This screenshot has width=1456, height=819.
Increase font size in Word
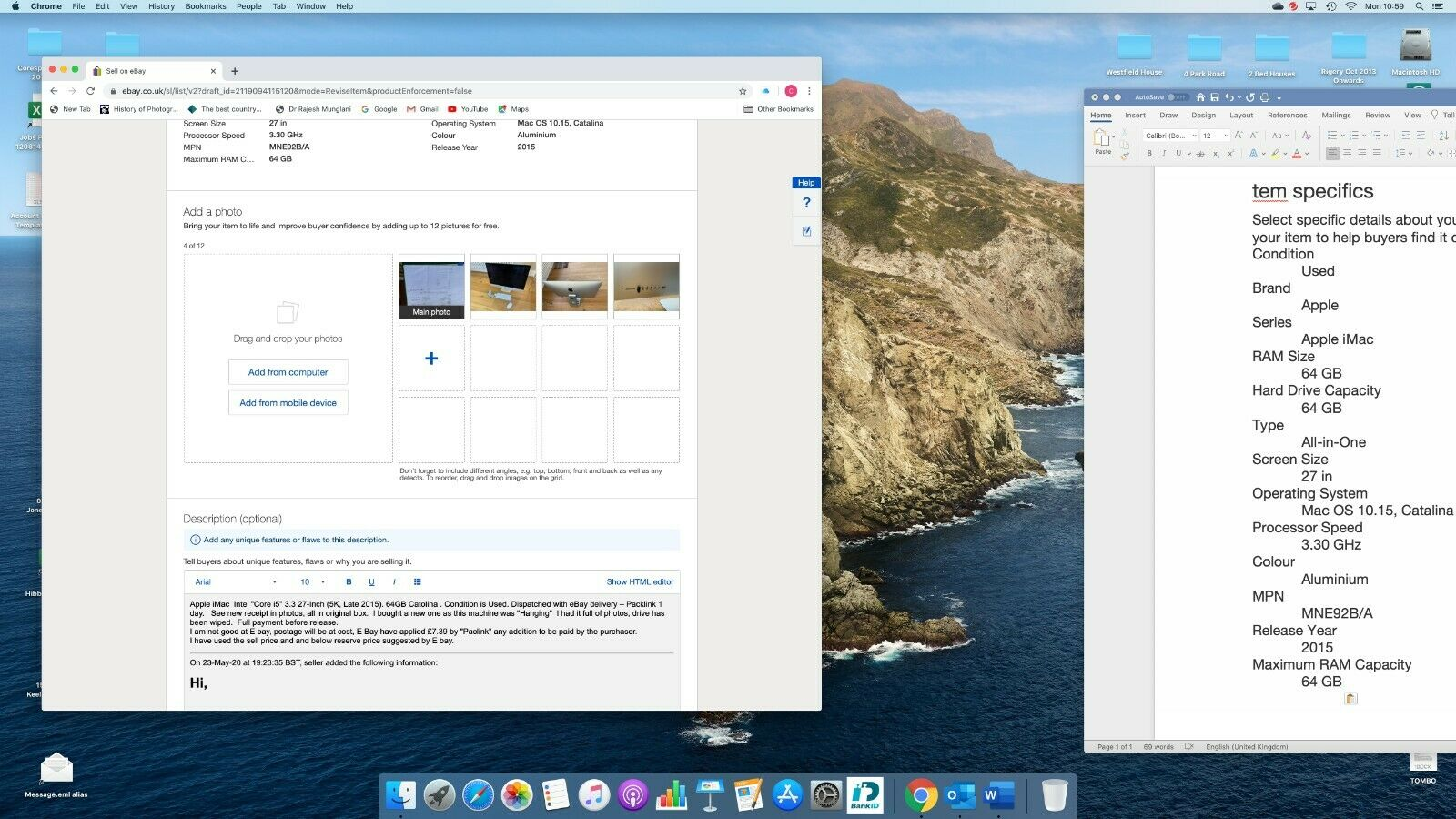tap(1239, 136)
